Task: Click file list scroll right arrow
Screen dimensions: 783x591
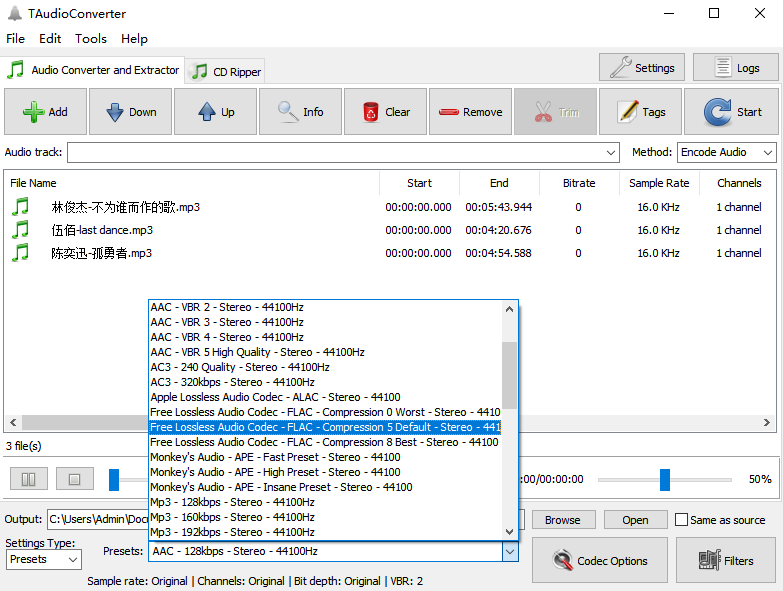Action: pyautogui.click(x=767, y=422)
